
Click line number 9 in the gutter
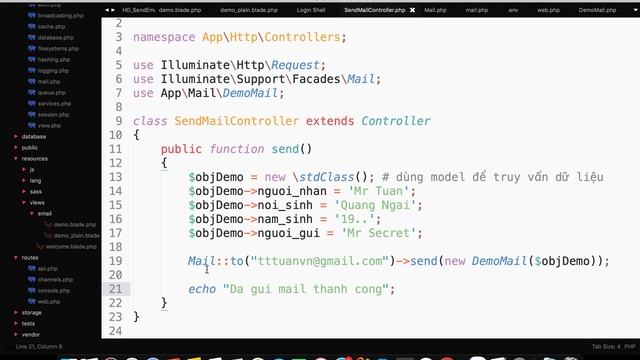click(118, 121)
